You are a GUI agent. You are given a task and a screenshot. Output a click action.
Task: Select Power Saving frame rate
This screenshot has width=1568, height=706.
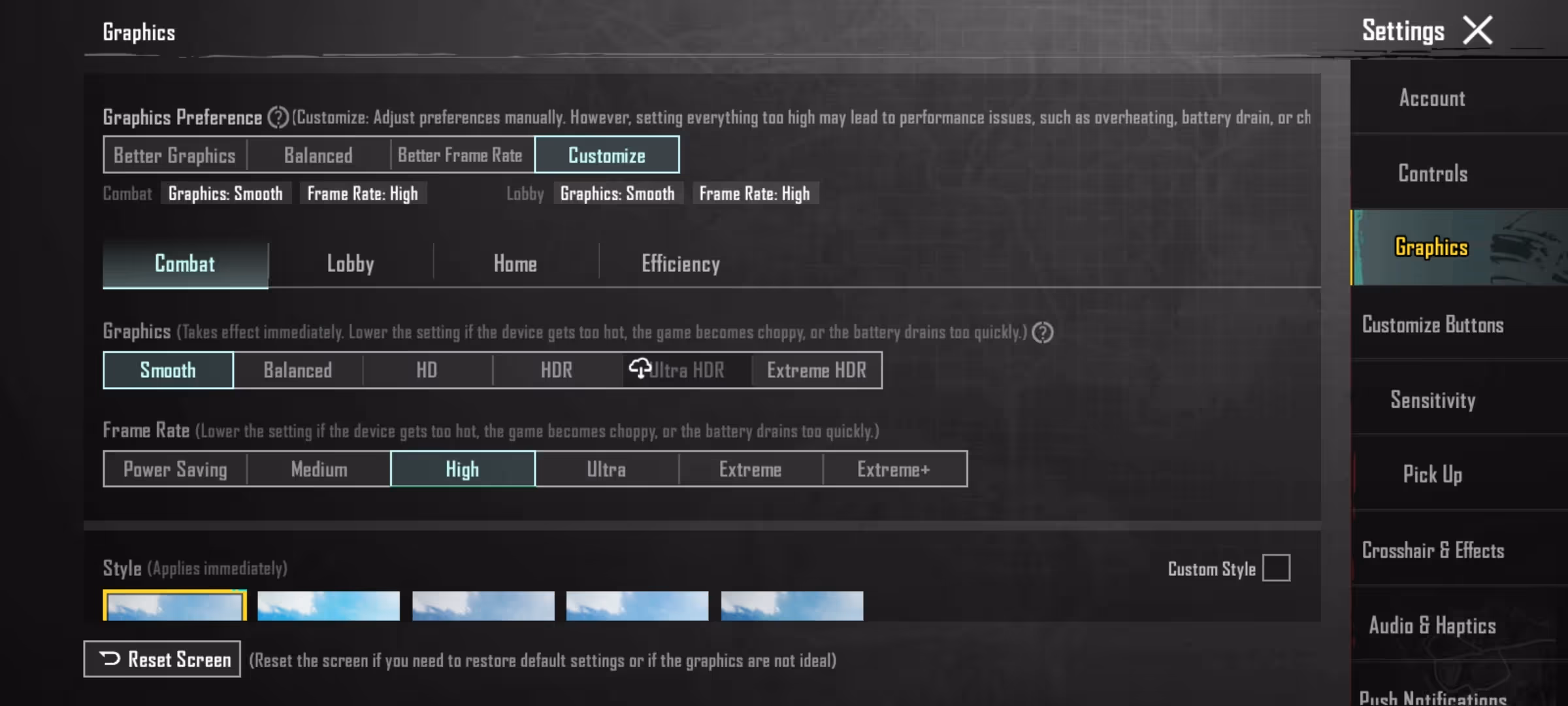point(174,469)
